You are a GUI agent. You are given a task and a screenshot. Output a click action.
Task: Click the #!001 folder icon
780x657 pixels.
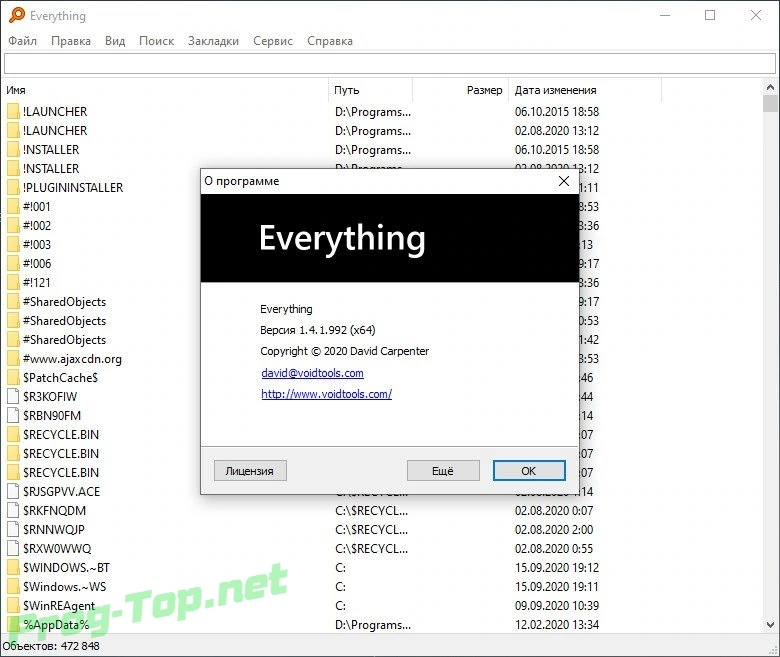pos(13,206)
